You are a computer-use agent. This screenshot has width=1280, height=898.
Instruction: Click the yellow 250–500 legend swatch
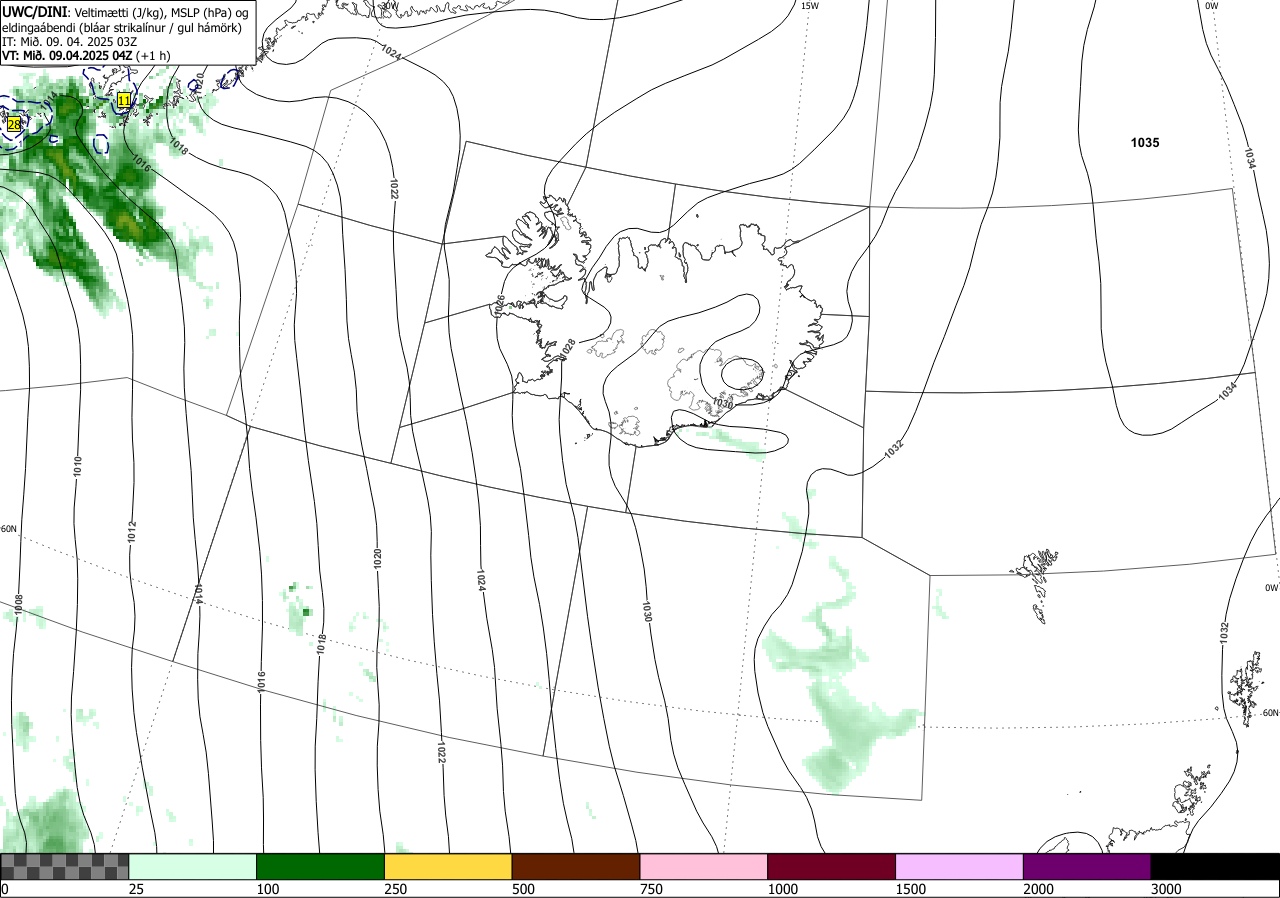tap(448, 866)
